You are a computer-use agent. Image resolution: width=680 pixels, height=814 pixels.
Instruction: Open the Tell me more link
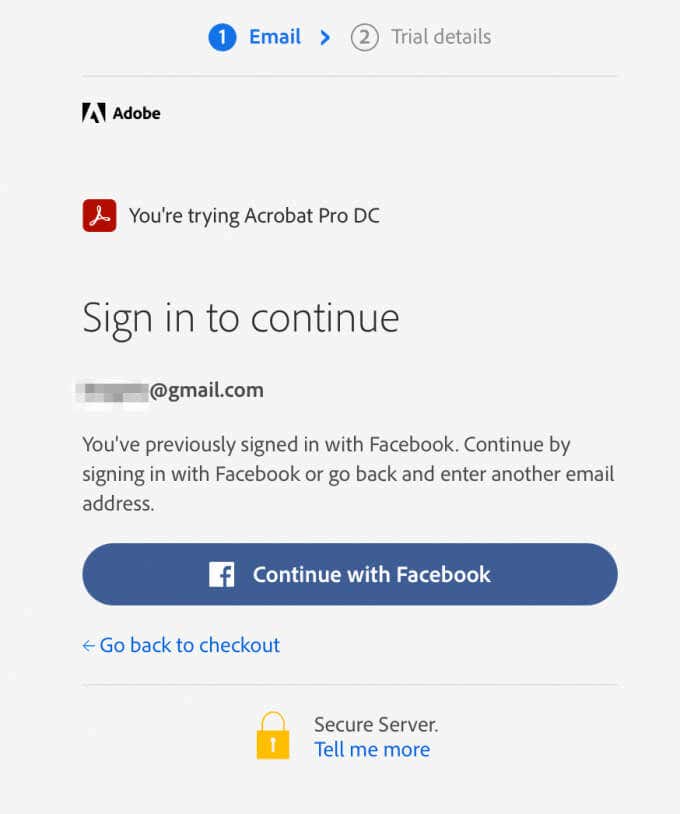click(x=372, y=750)
